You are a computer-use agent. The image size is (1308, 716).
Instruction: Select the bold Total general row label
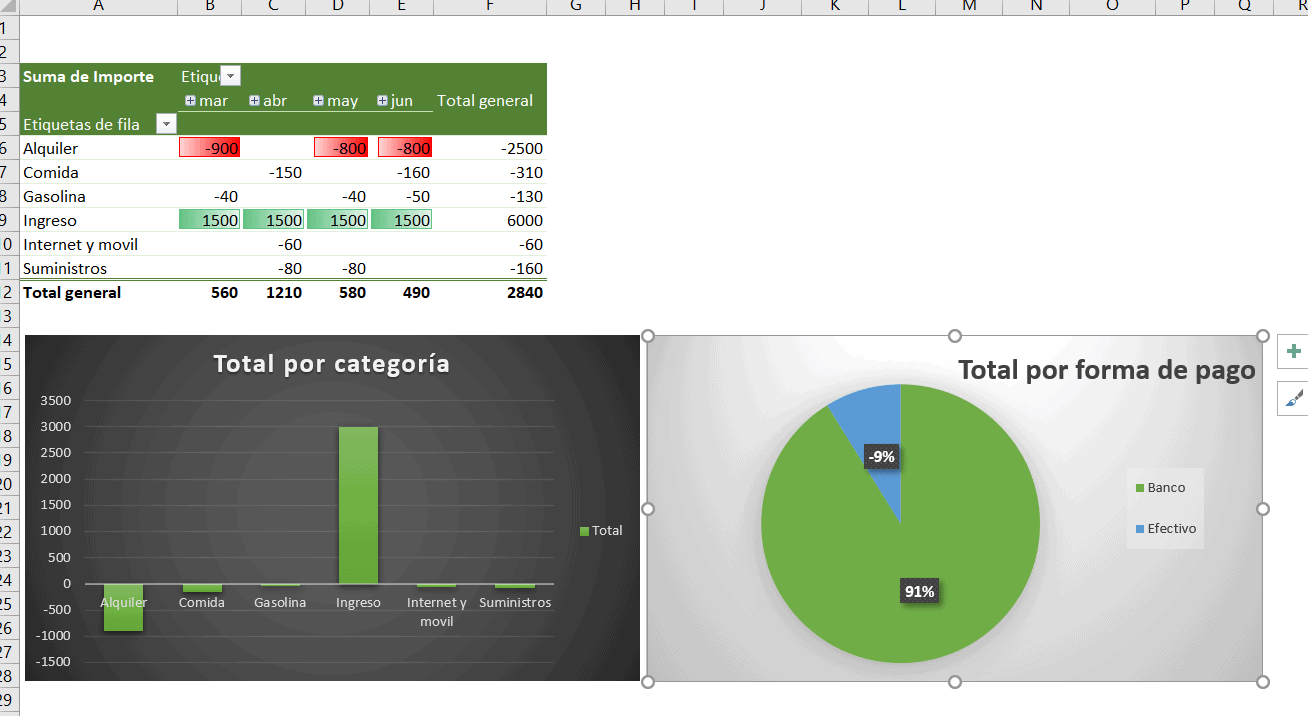point(72,292)
